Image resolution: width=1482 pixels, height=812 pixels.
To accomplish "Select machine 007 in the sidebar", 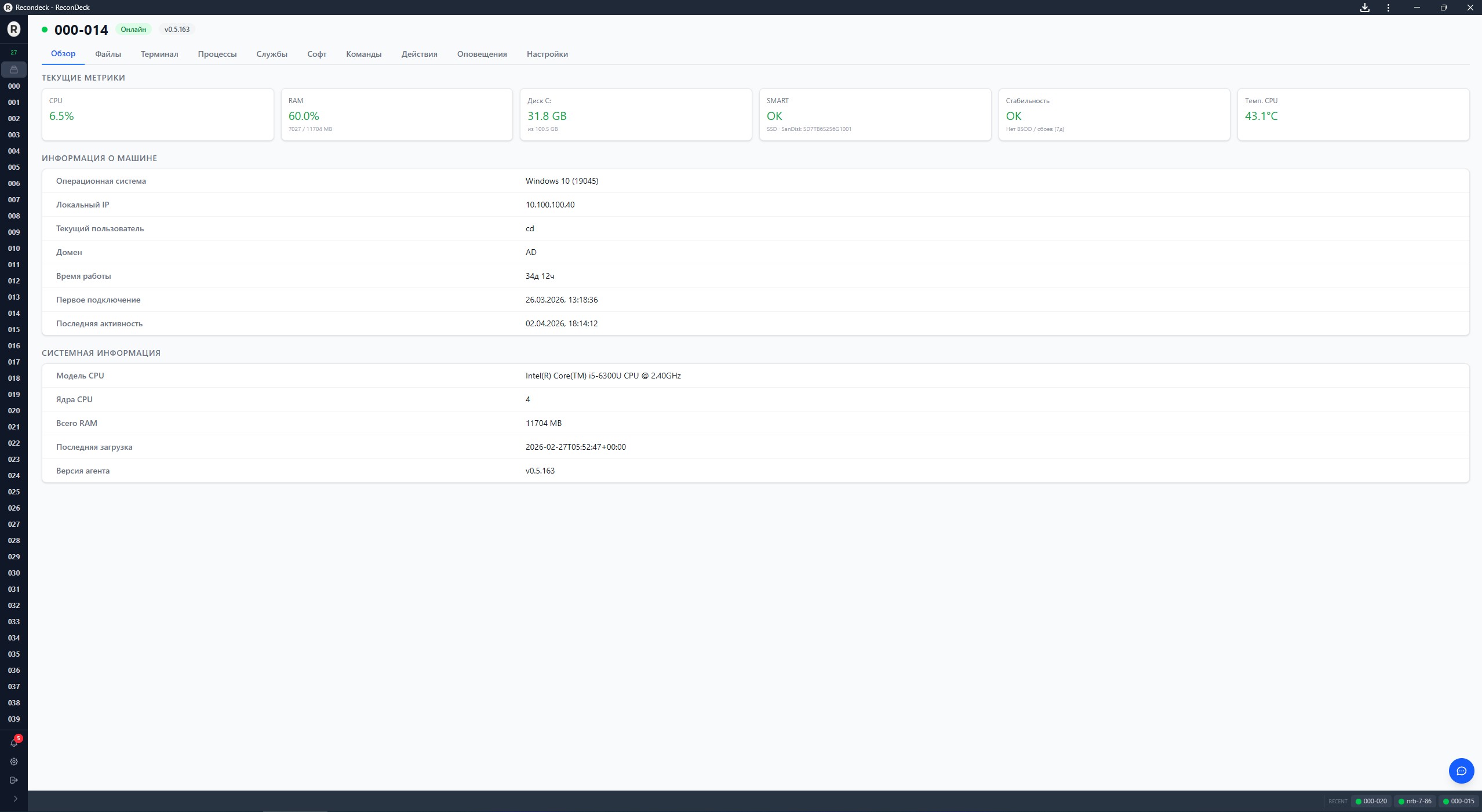I will (x=14, y=199).
